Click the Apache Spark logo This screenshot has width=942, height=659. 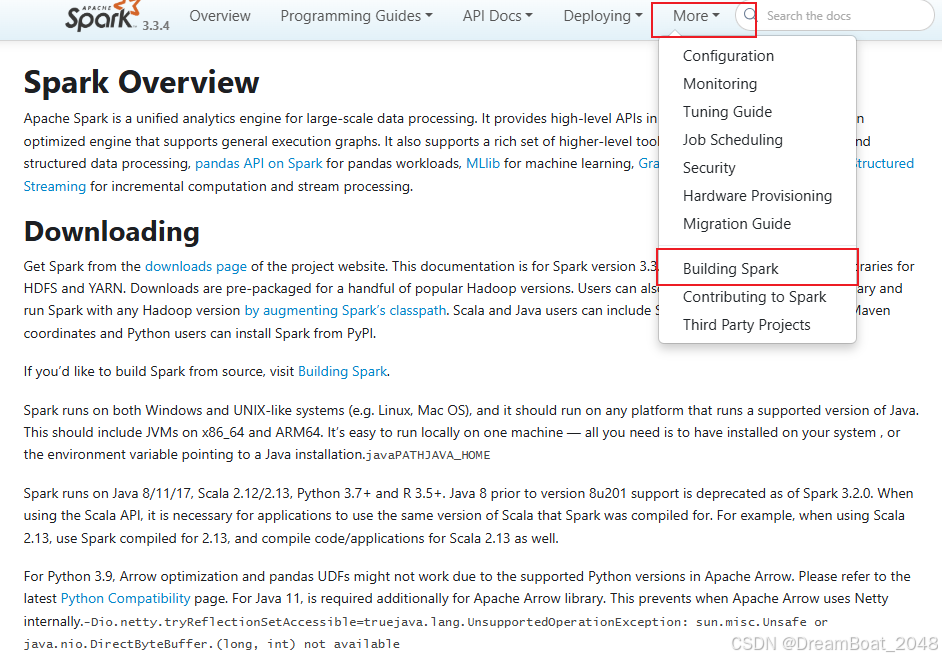tap(100, 16)
